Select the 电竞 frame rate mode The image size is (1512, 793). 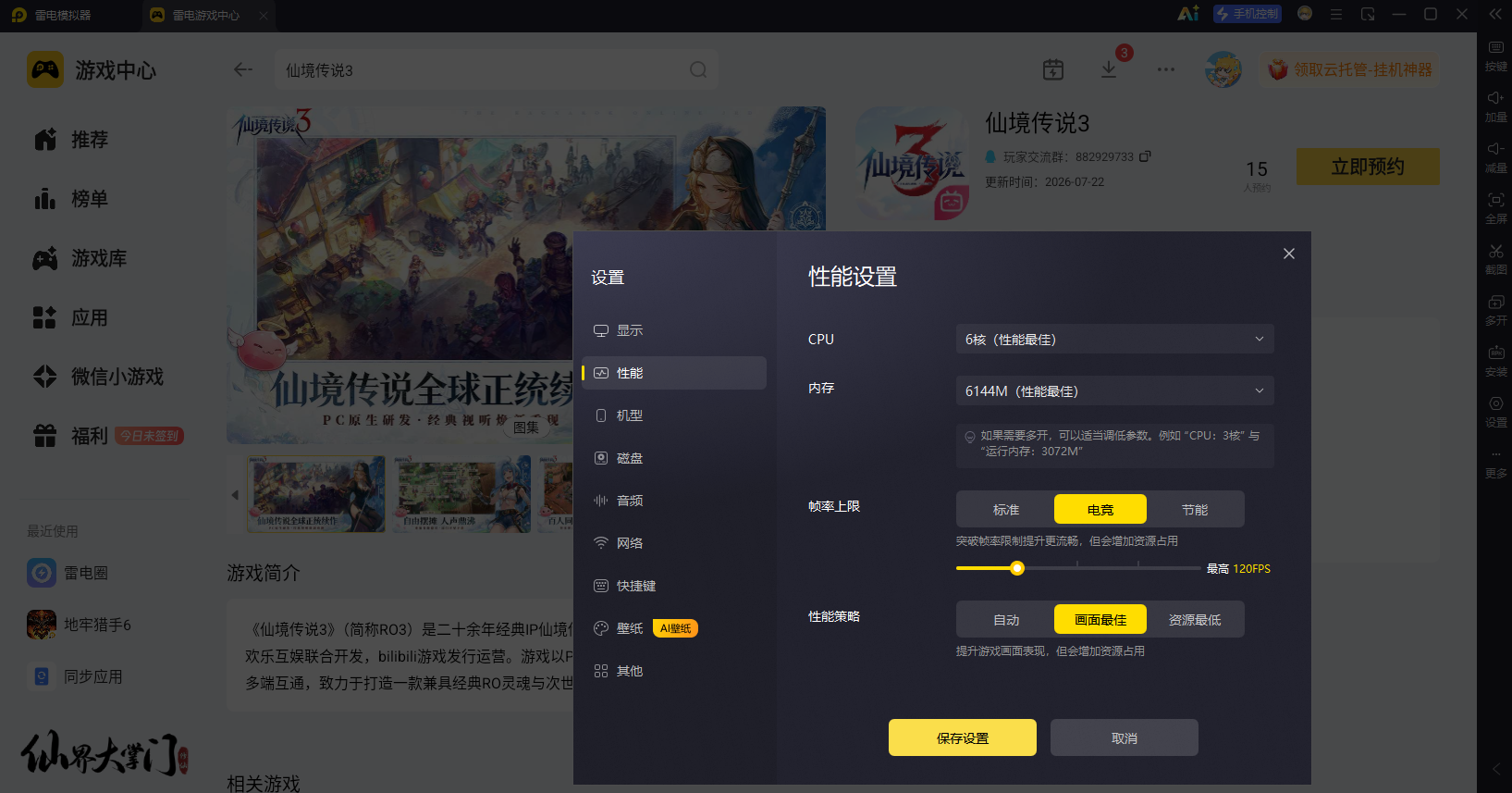coord(1100,510)
